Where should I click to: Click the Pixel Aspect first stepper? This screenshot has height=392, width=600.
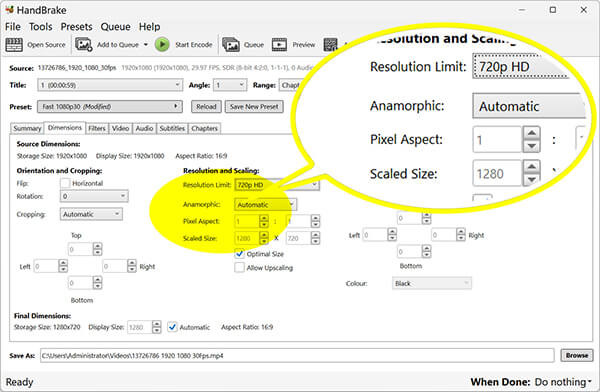pyautogui.click(x=264, y=221)
